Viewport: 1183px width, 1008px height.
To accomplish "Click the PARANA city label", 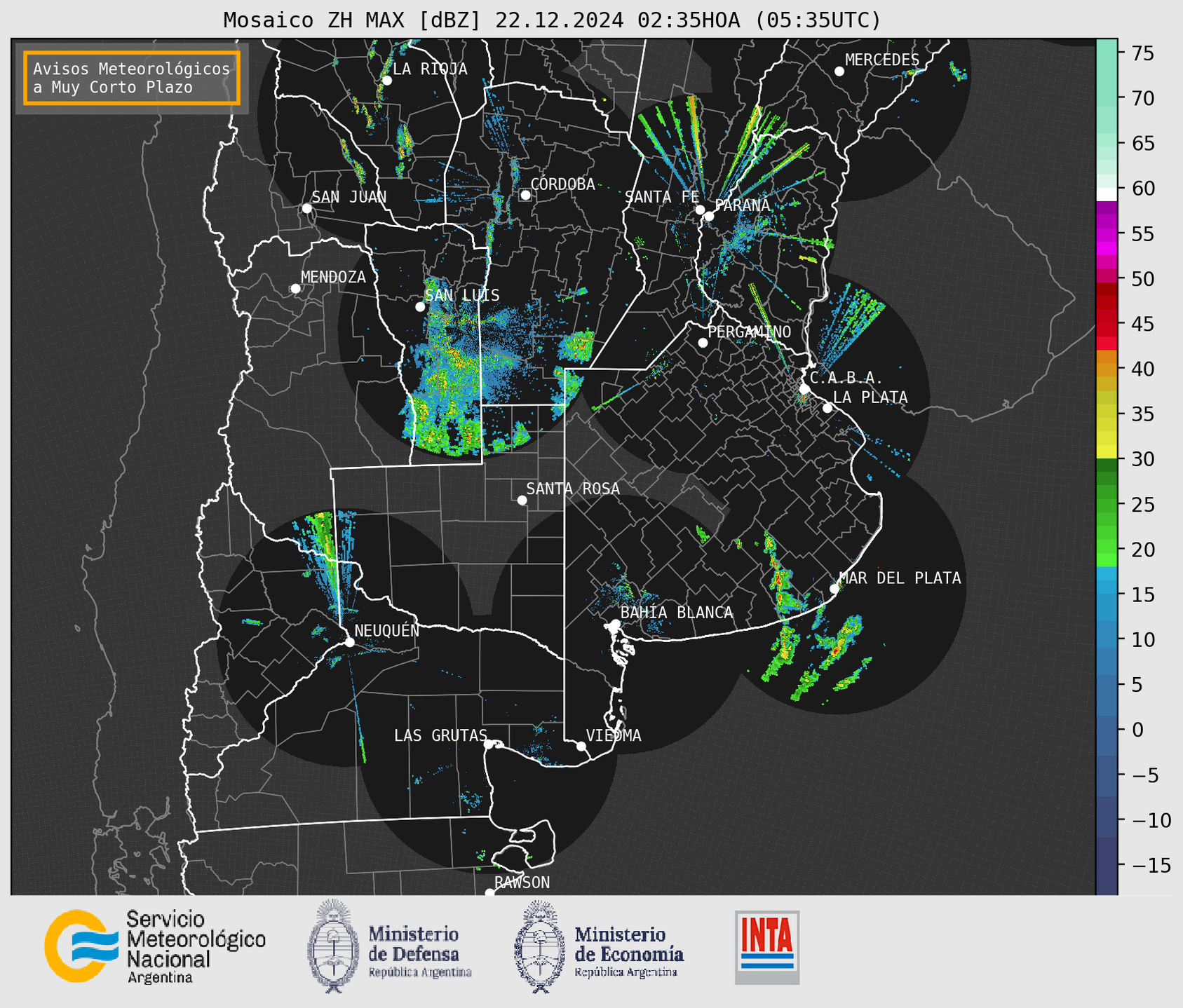I will click(x=742, y=205).
